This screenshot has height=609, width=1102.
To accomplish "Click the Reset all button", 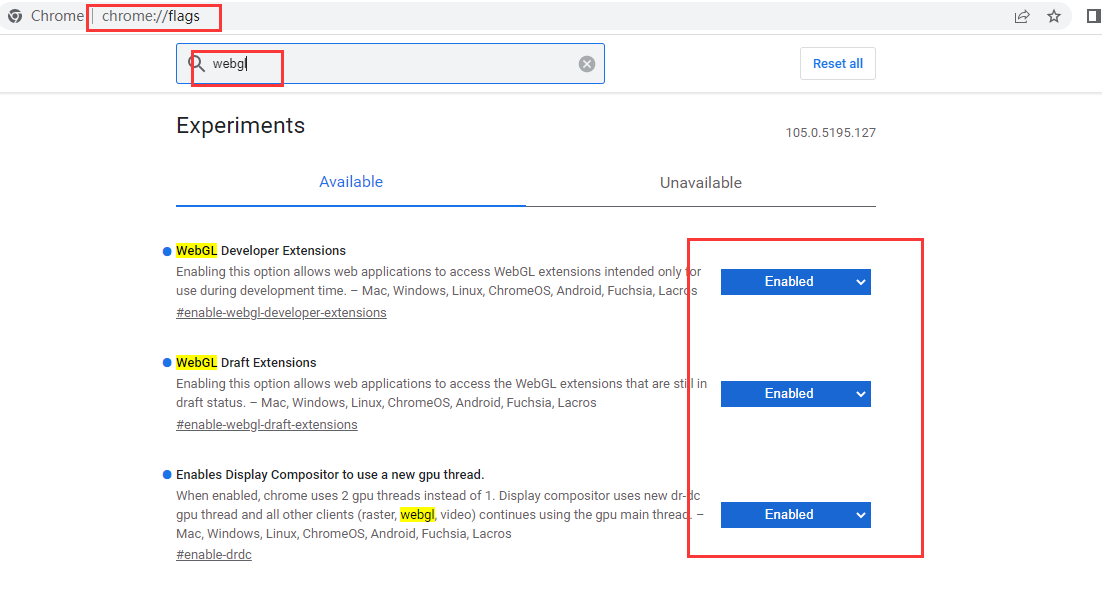I will click(x=838, y=64).
